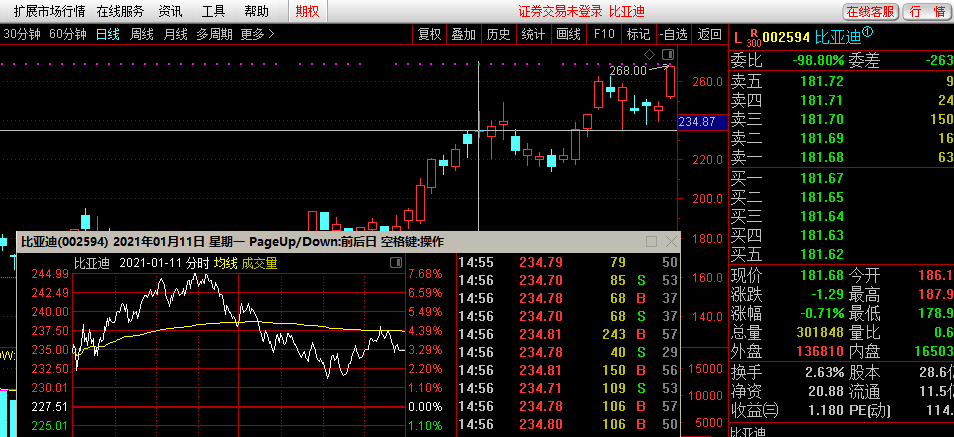Screen dimensions: 954x437
Task: Click the 统计 statistics toolbar button
Action: point(533,34)
